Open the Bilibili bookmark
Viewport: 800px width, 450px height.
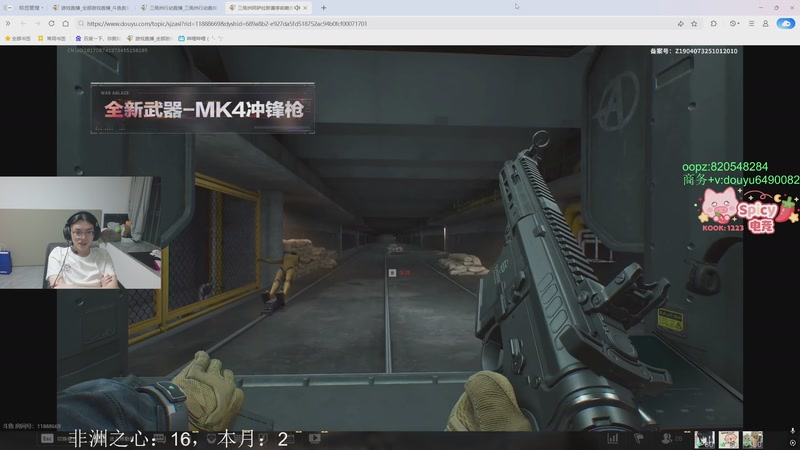(x=200, y=38)
